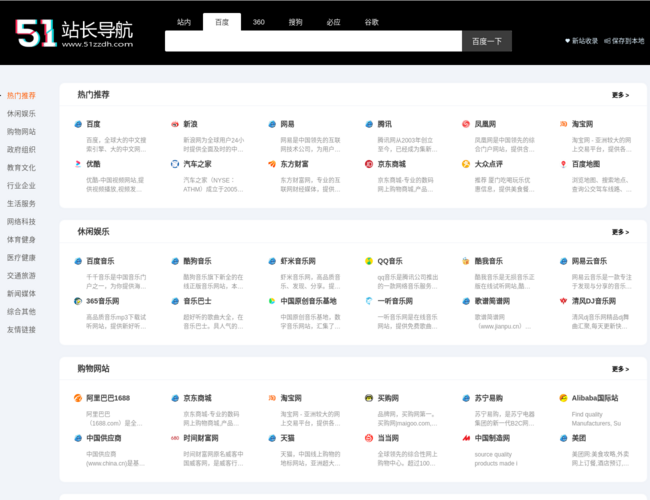The height and width of the screenshot is (500, 650).
Task: Open the 苏宁易购 link
Action: pyautogui.click(x=489, y=398)
